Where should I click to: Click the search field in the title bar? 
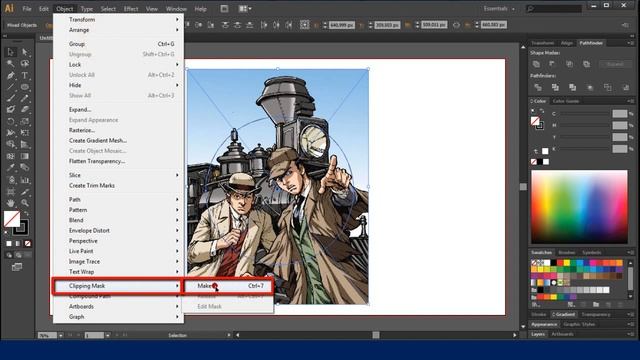[x=554, y=9]
